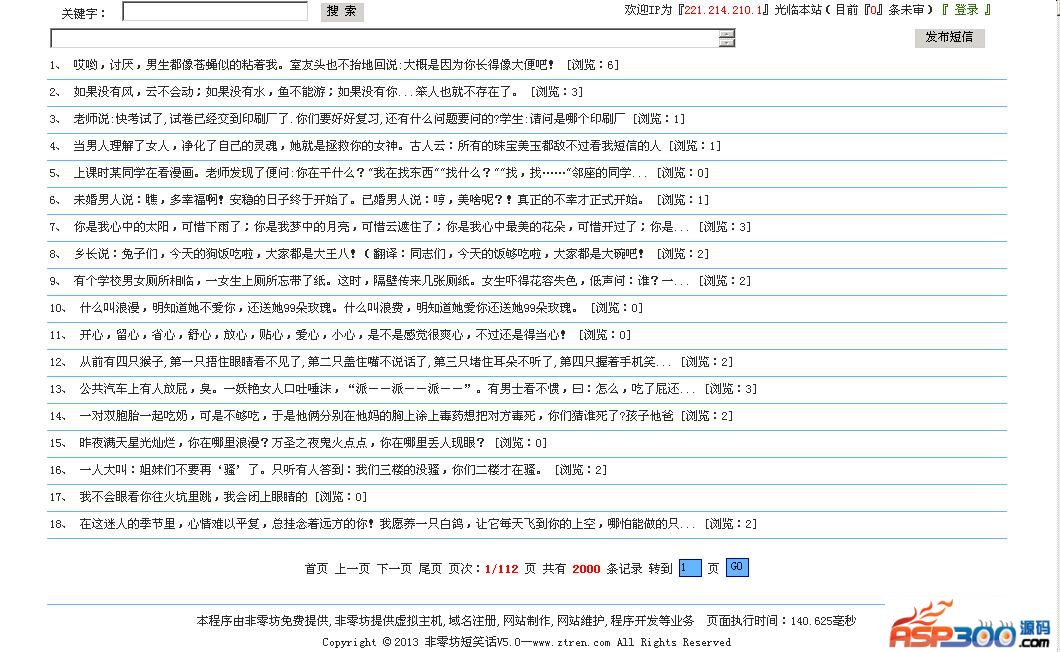Open joke 11 starting 开心,留心,省心
Image resolution: width=1060 pixels, height=652 pixels.
tap(322, 335)
